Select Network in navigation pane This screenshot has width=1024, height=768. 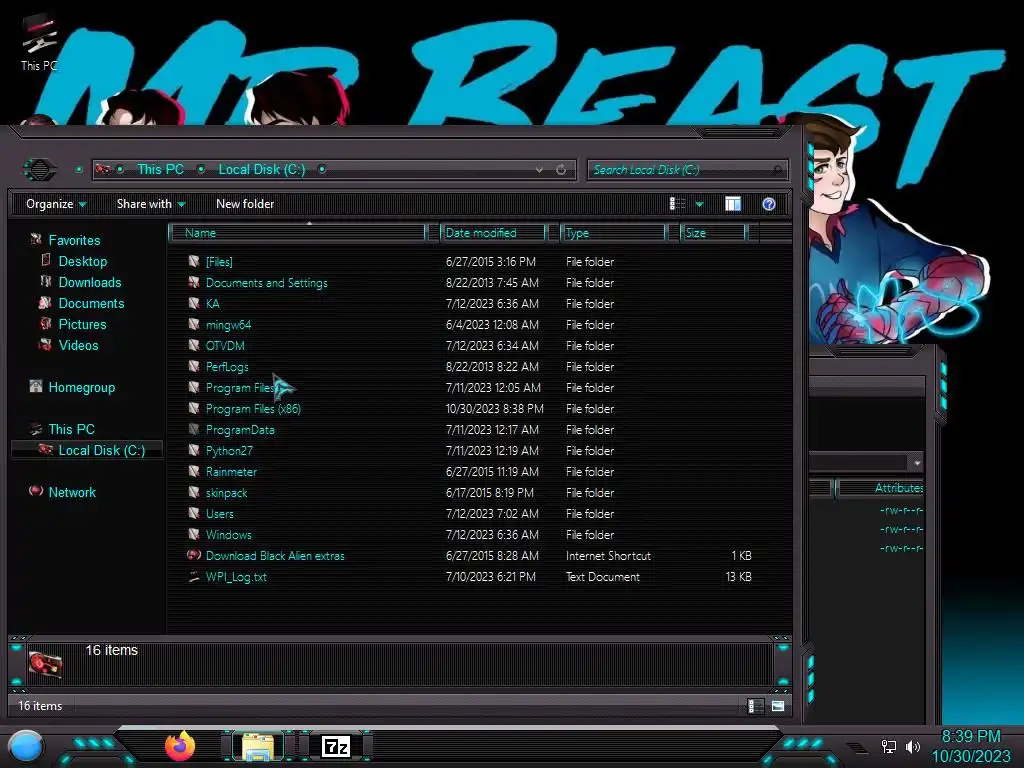click(72, 492)
